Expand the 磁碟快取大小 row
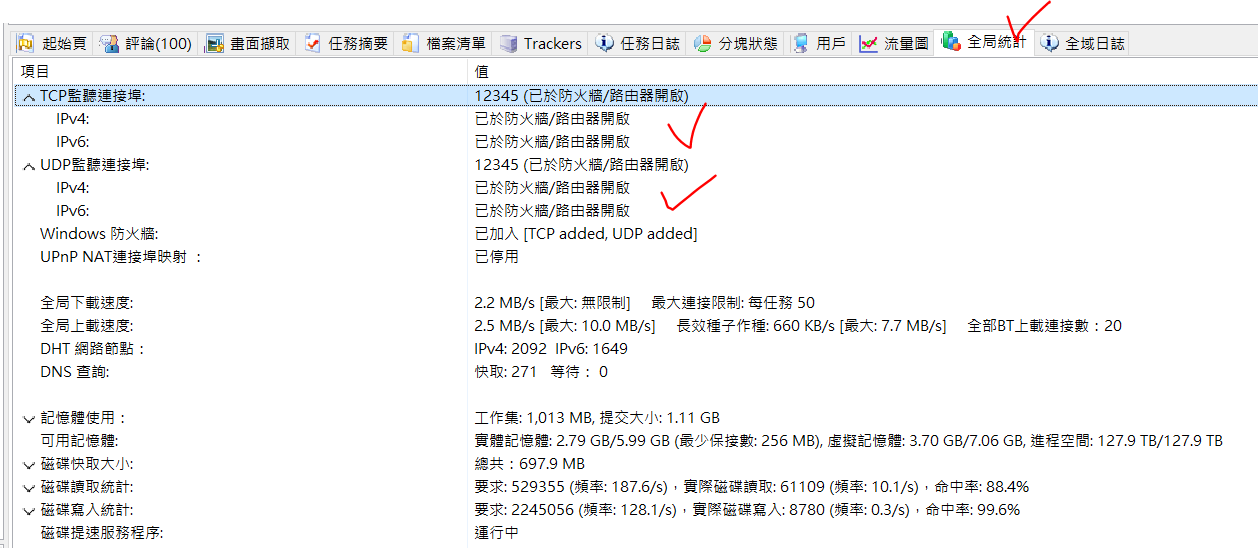Viewport: 1258px width, 548px height. [29, 464]
